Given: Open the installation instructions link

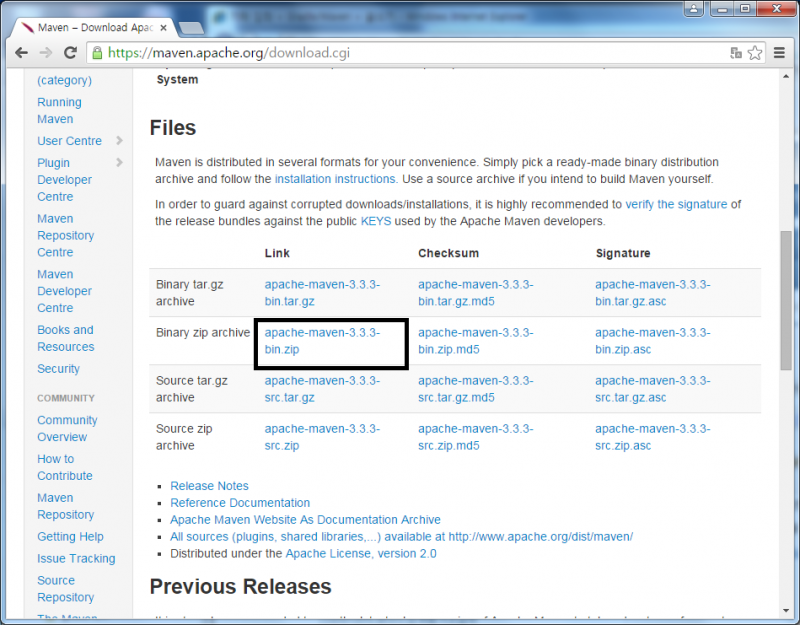Looking at the screenshot, I should [x=335, y=179].
